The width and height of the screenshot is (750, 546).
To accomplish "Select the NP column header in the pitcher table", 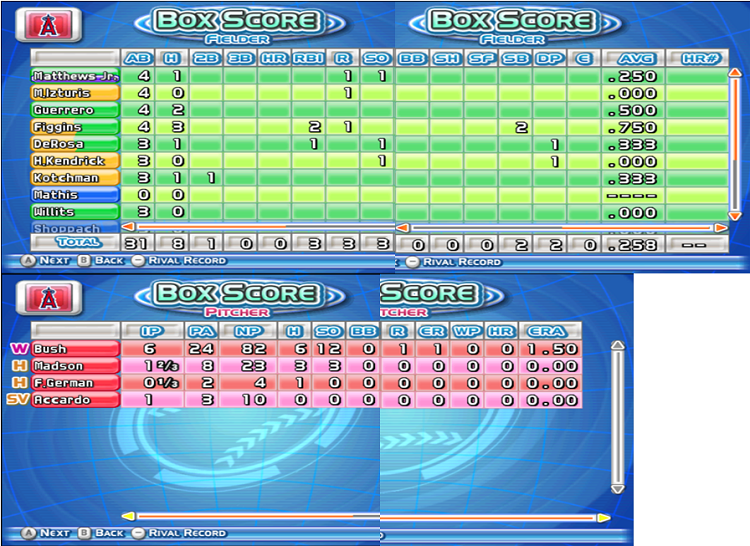I will coord(249,331).
